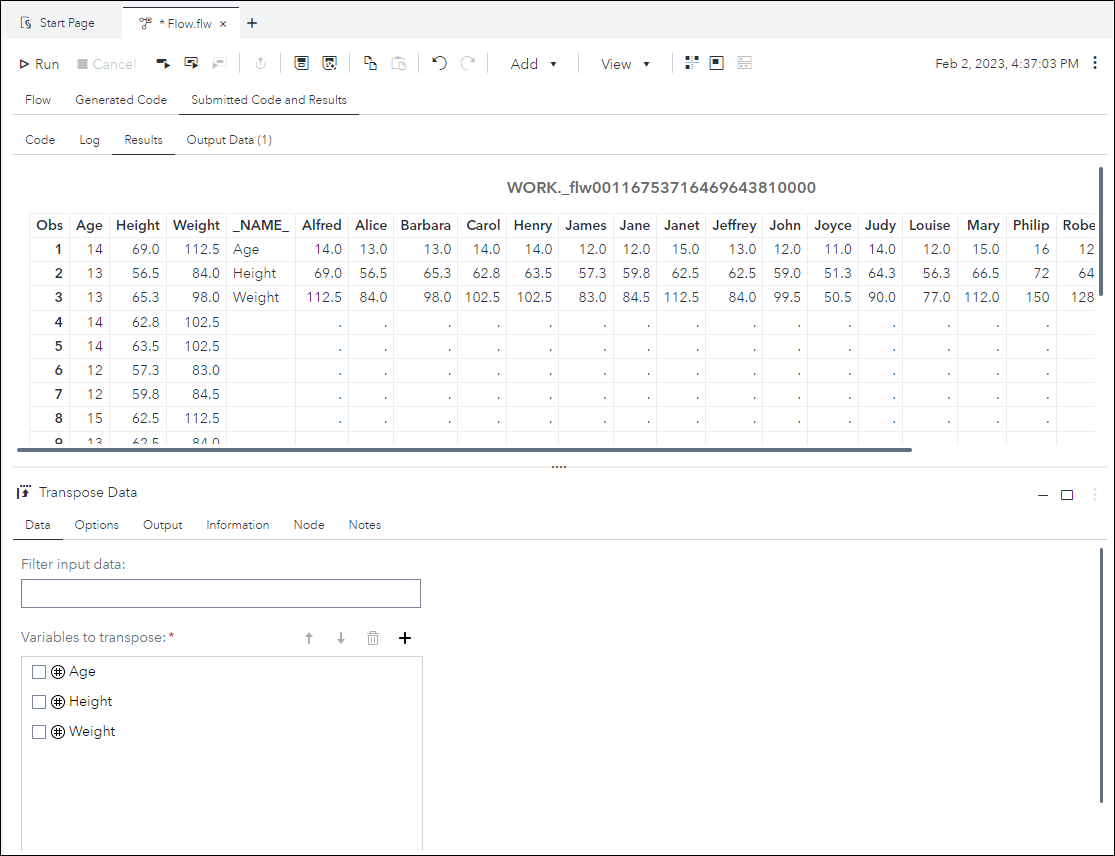Image resolution: width=1115 pixels, height=856 pixels.
Task: Open the Add dropdown menu
Action: (x=533, y=64)
